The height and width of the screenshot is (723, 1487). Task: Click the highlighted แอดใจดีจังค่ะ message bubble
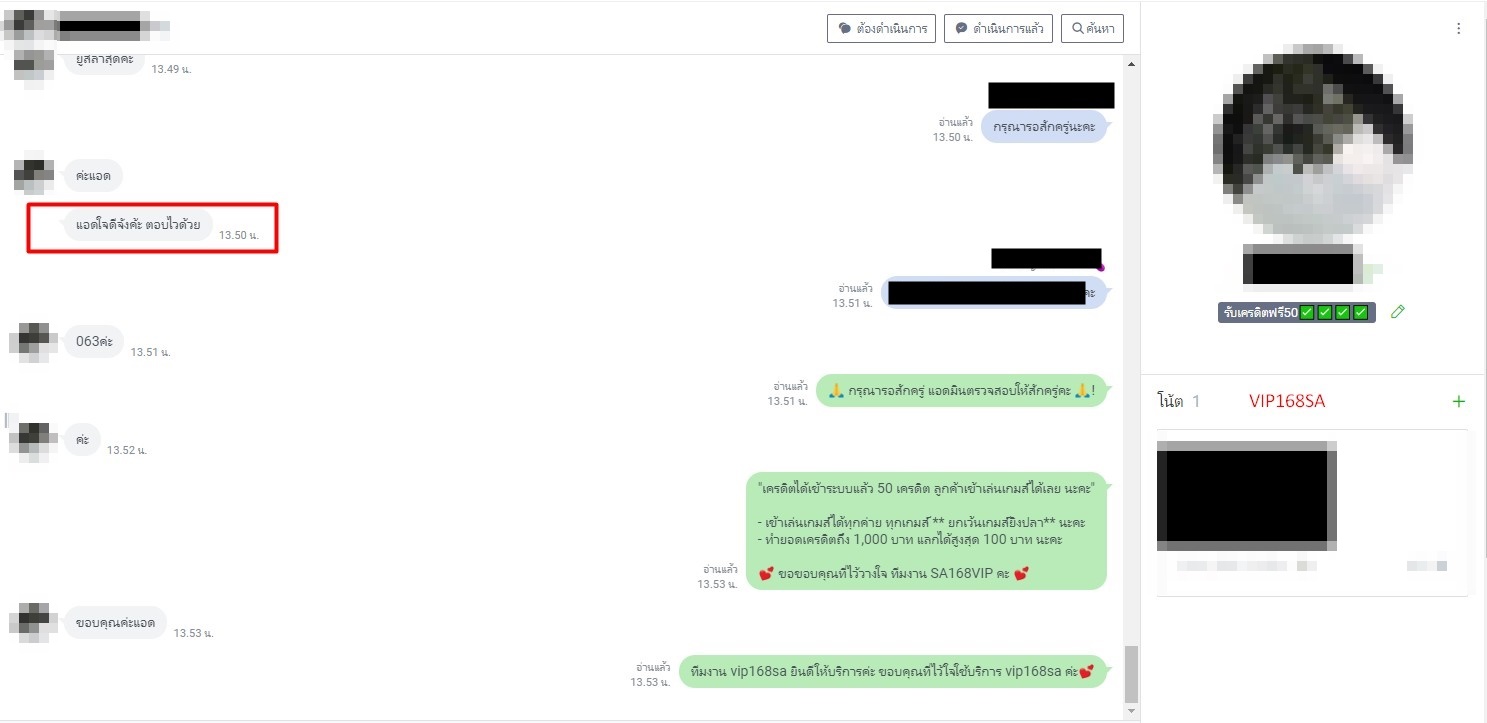point(138,225)
